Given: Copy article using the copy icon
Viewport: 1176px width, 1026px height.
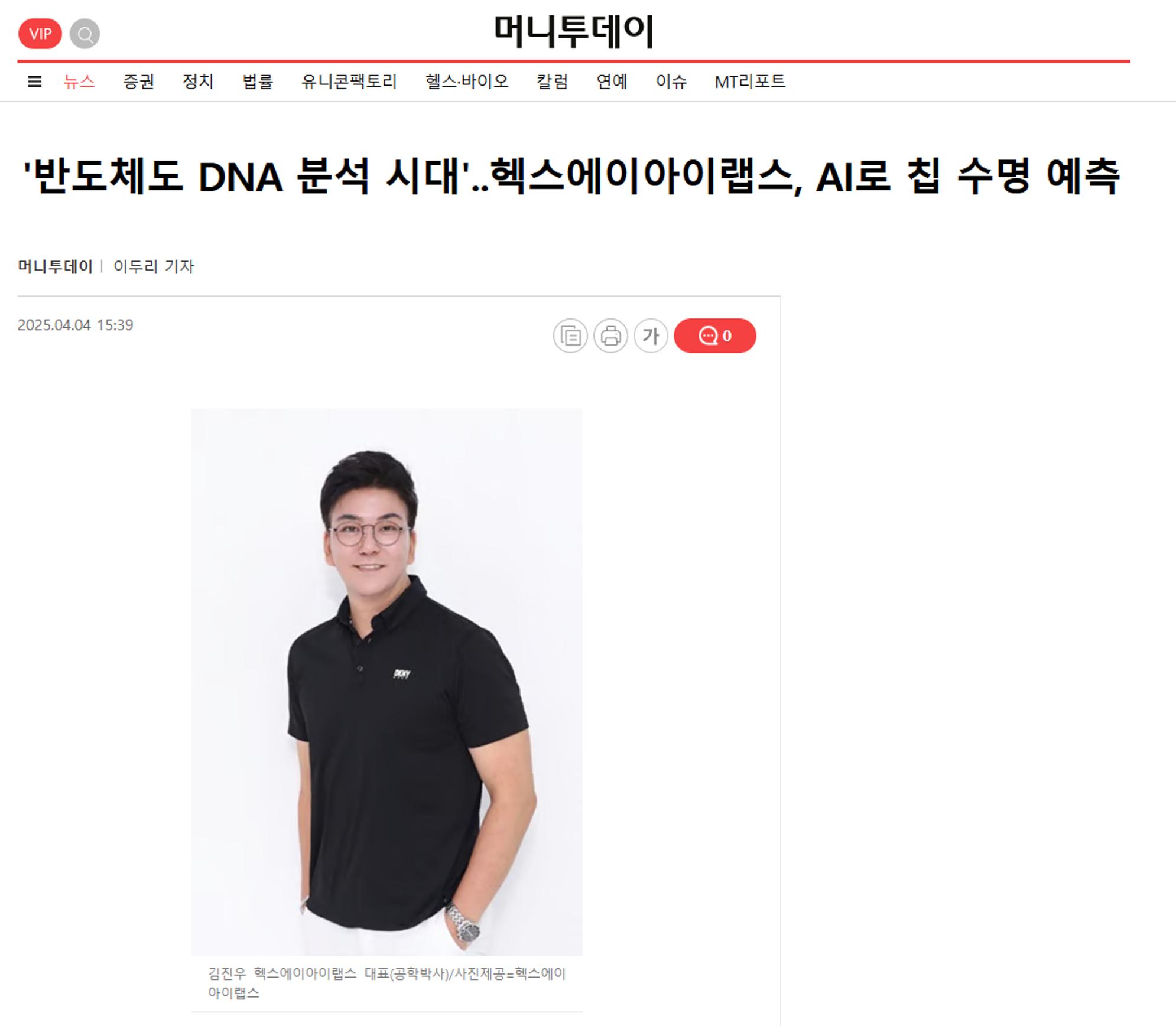Looking at the screenshot, I should 570,336.
